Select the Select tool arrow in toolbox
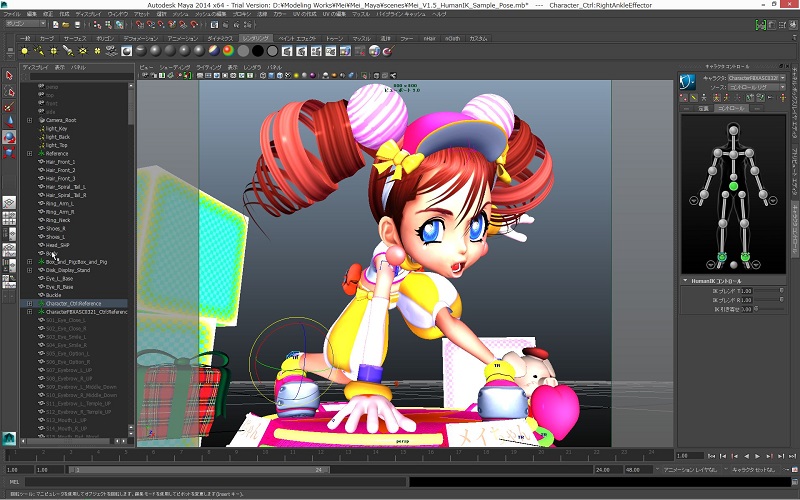800x500 pixels. coord(9,76)
